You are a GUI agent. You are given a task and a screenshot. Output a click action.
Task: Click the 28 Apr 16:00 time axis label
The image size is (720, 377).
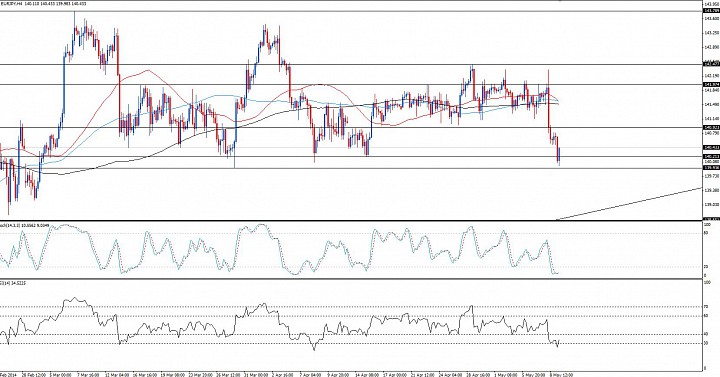(478, 375)
